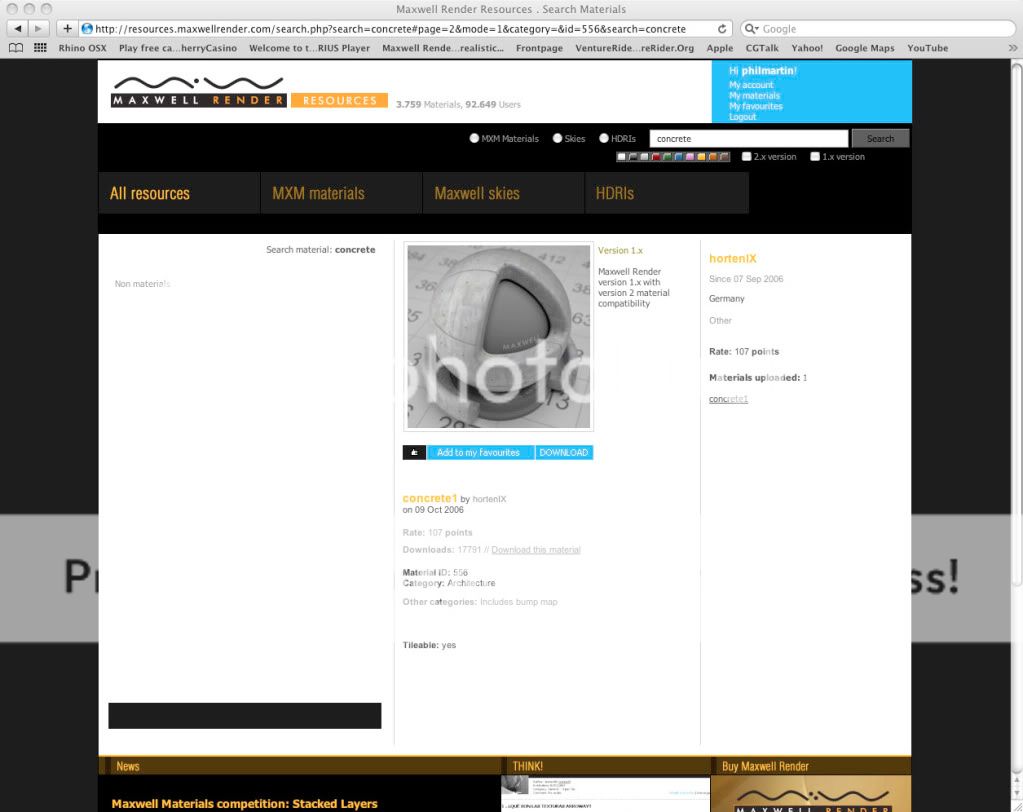
Task: Click the concrete1 material preview thumbnail
Action: 498,337
